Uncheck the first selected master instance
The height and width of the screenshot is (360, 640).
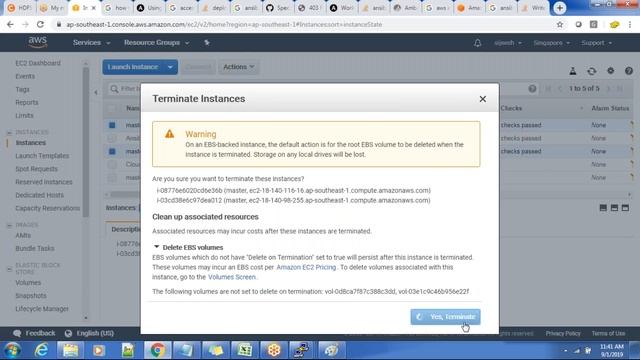pyautogui.click(x=112, y=125)
